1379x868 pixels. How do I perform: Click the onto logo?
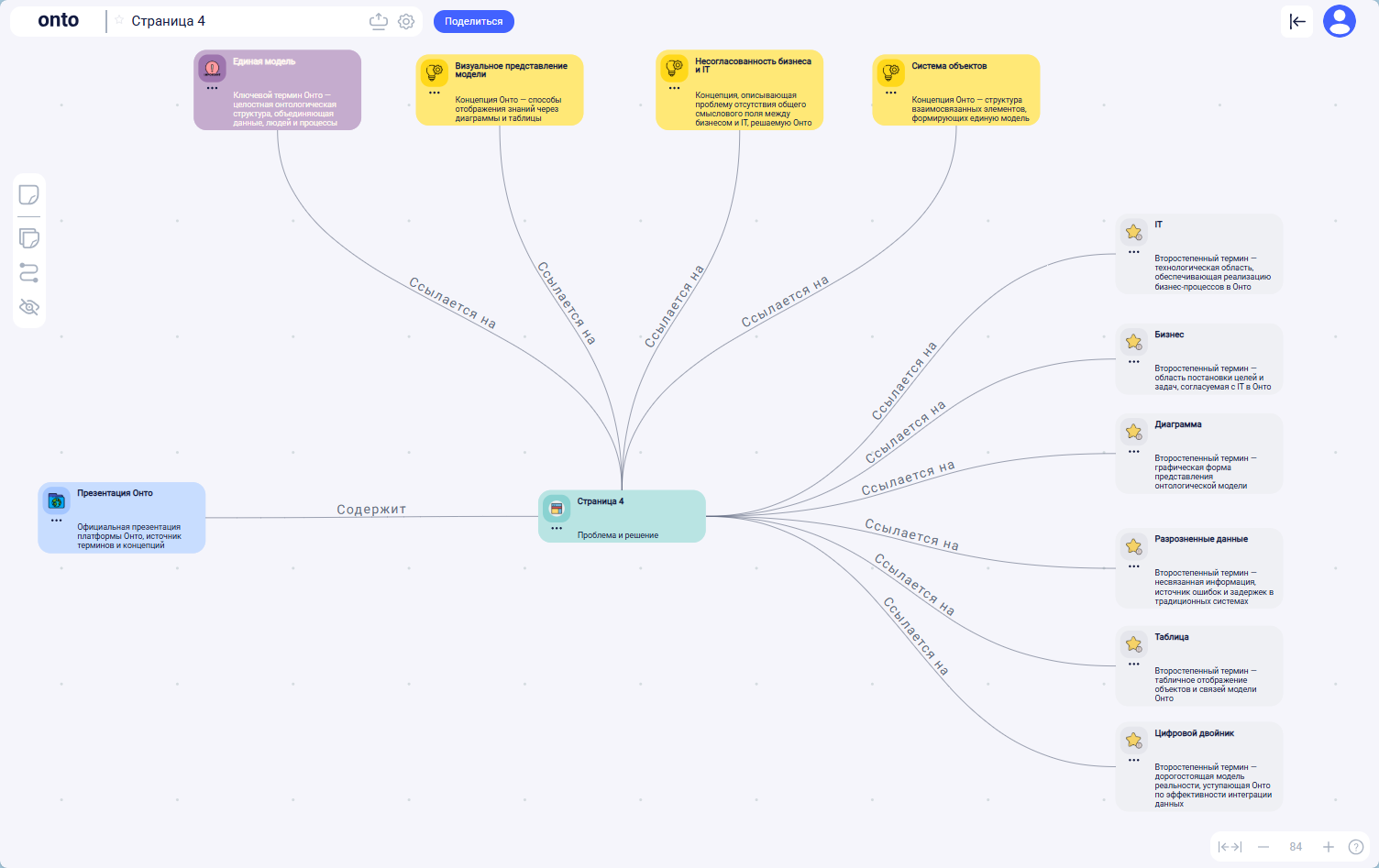pyautogui.click(x=59, y=20)
